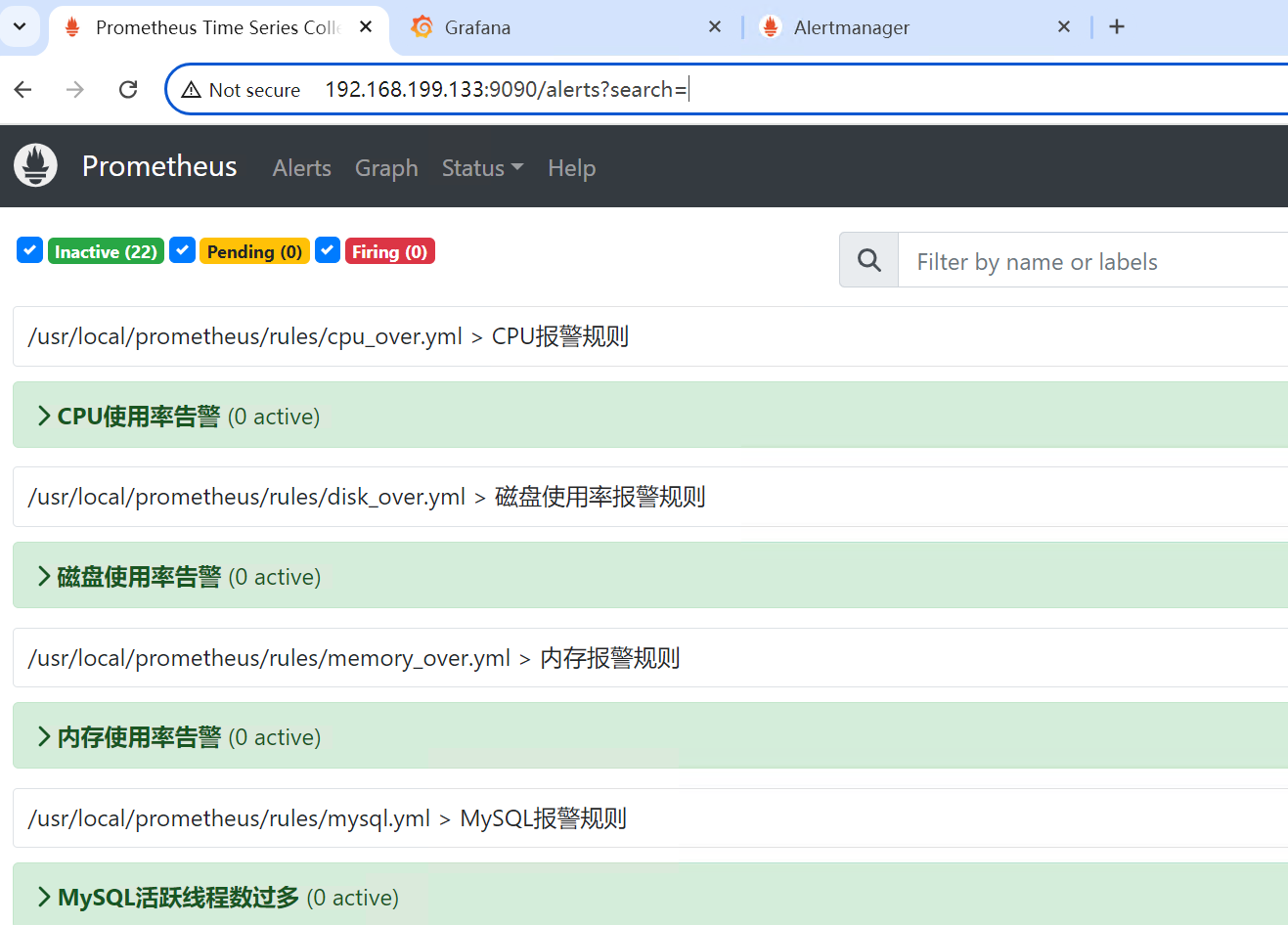Image resolution: width=1288 pixels, height=925 pixels.
Task: Open a new browser tab with plus icon
Action: pos(1117,27)
